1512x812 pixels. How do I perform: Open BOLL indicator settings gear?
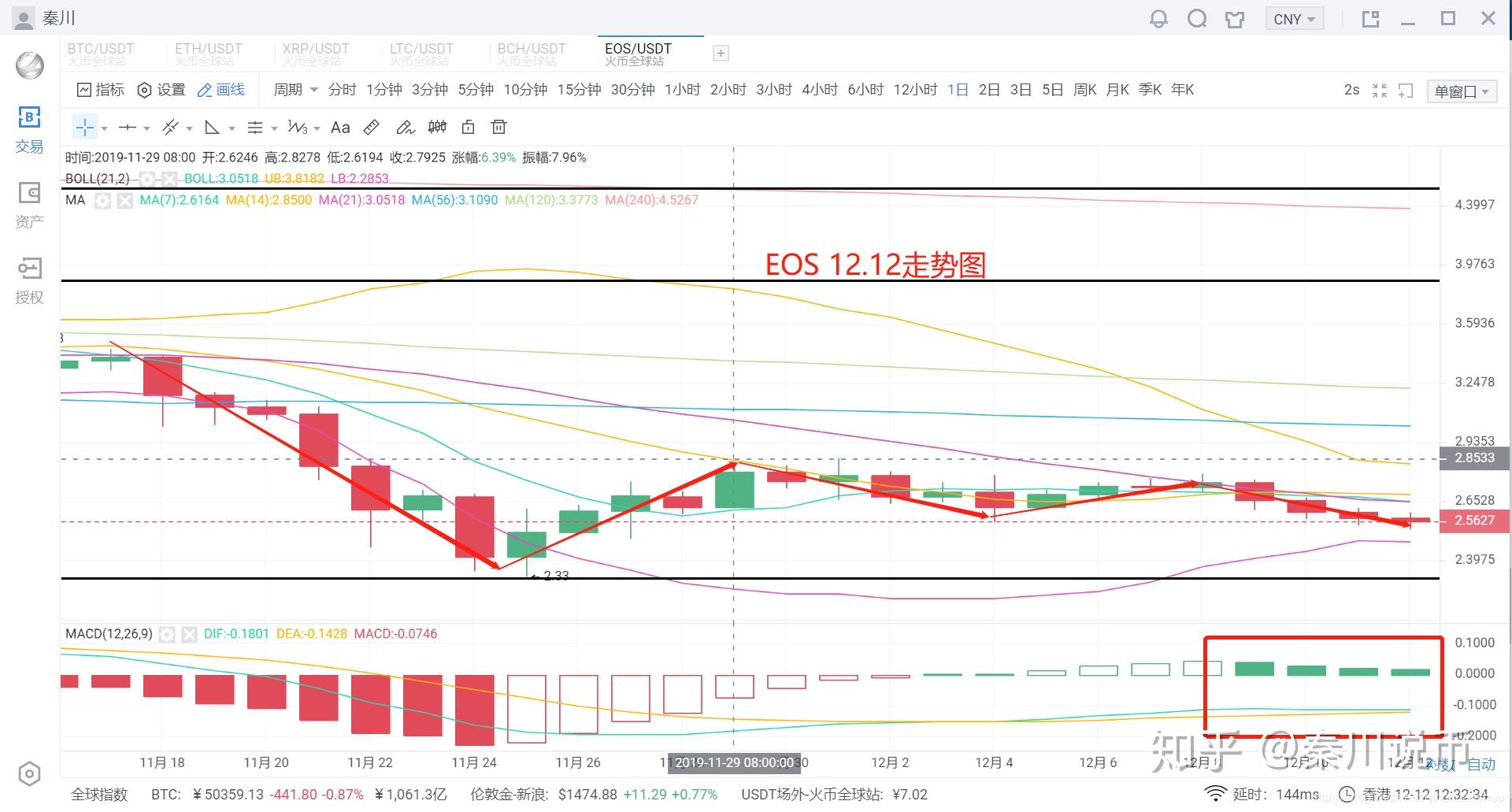[146, 179]
